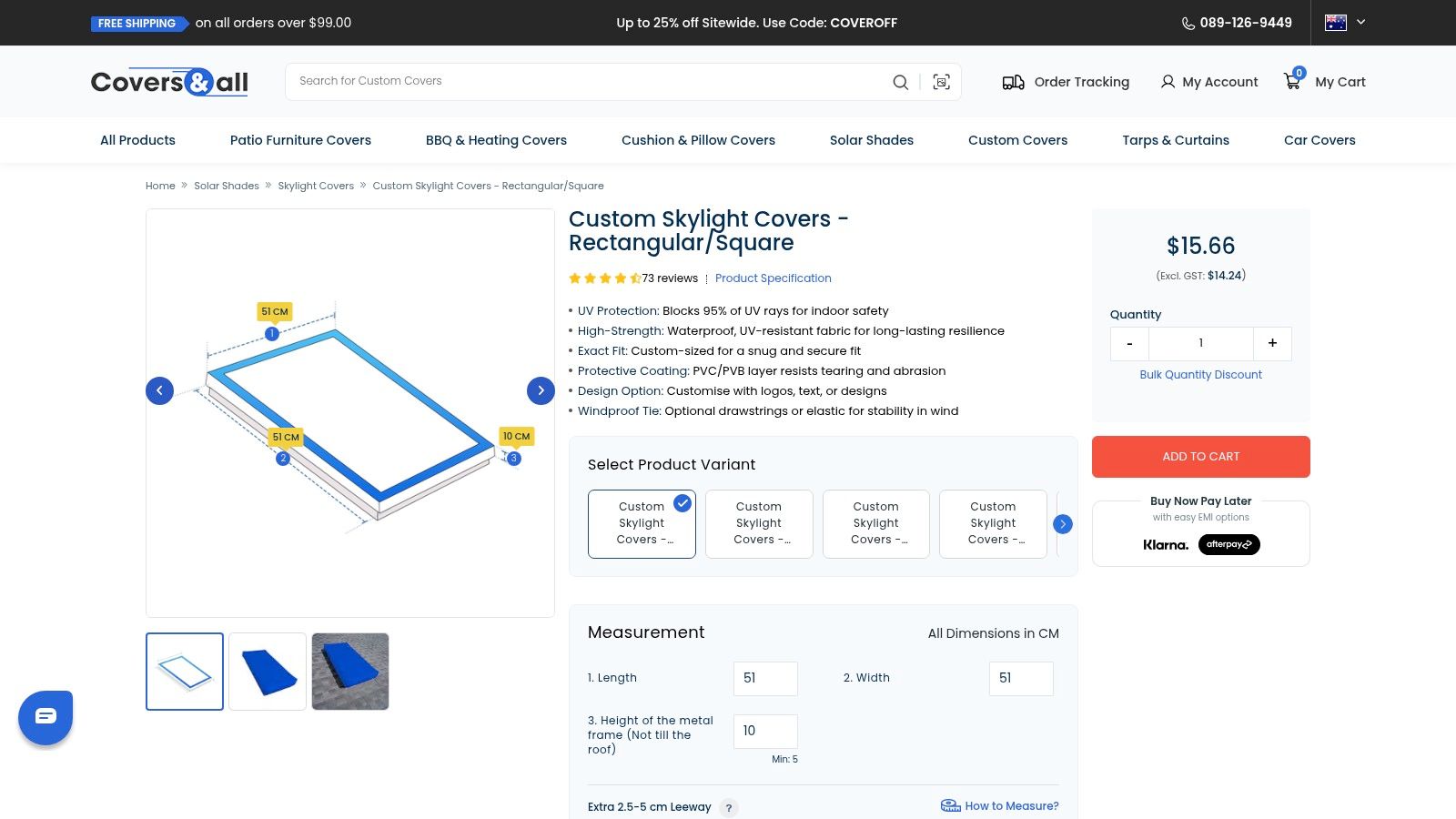Image resolution: width=1456 pixels, height=819 pixels.
Task: Click the leeway help question mark
Action: pos(728,807)
